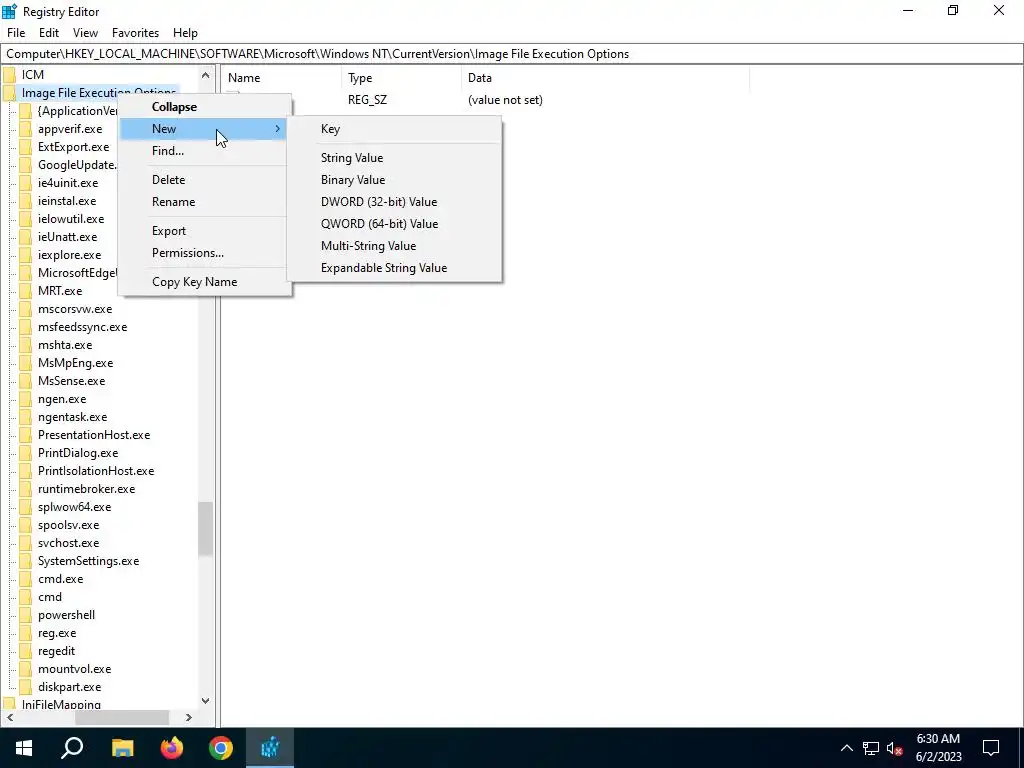Select the regedit key
This screenshot has height=768, width=1024.
pos(56,651)
